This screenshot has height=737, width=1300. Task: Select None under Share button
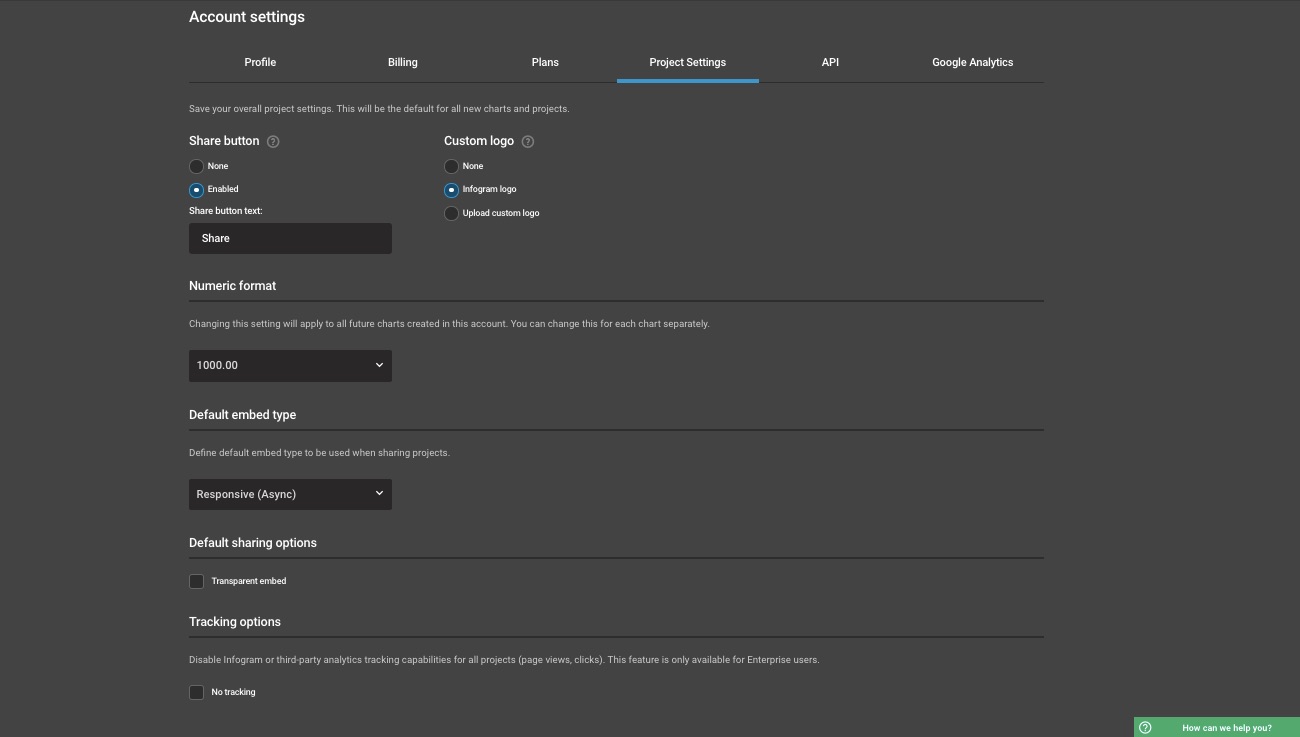(197, 166)
